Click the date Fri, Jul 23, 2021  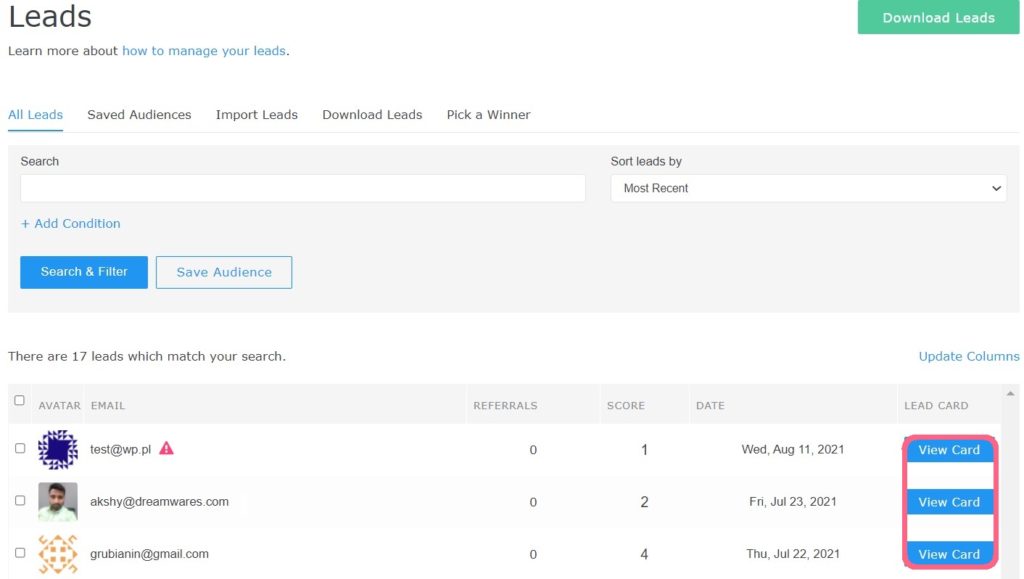point(793,501)
